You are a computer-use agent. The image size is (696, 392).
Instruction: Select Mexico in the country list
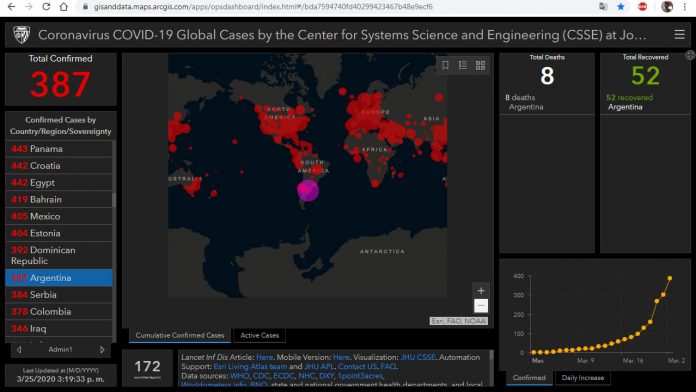[x=59, y=216]
